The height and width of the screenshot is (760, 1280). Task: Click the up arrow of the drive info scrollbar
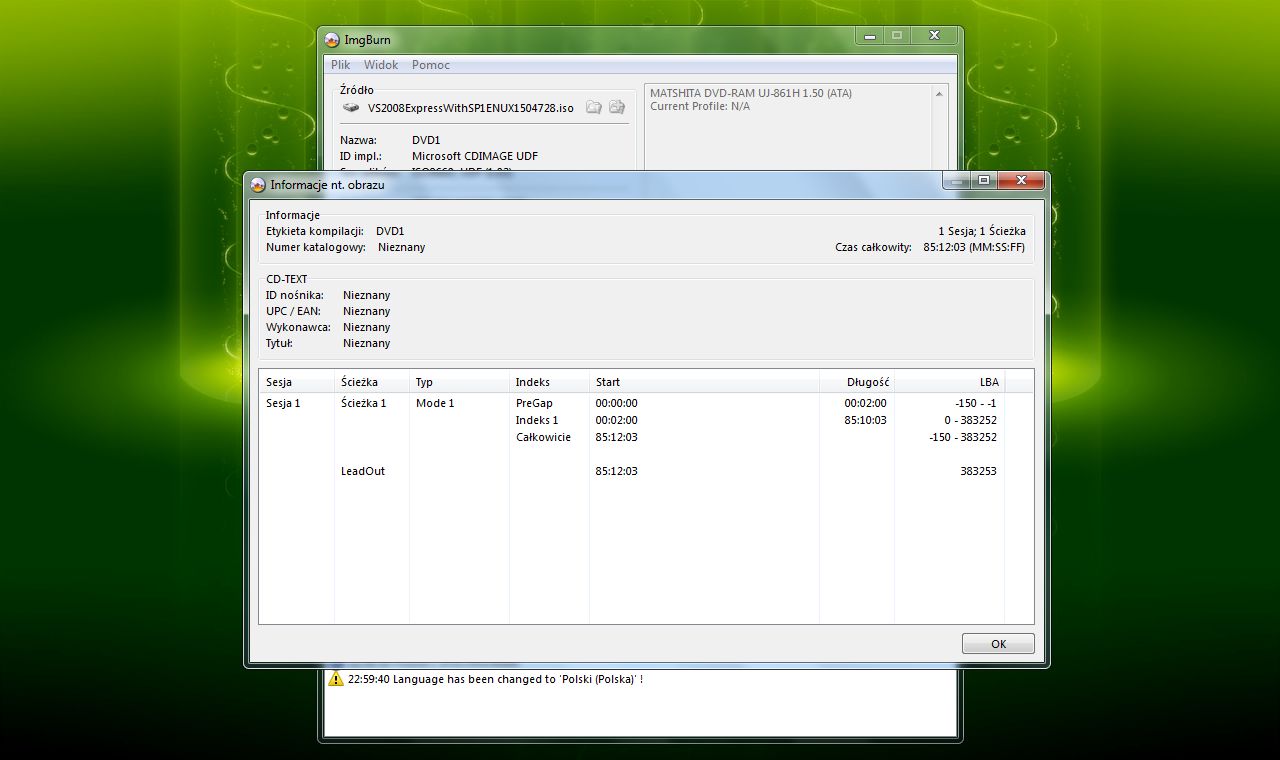[x=939, y=94]
